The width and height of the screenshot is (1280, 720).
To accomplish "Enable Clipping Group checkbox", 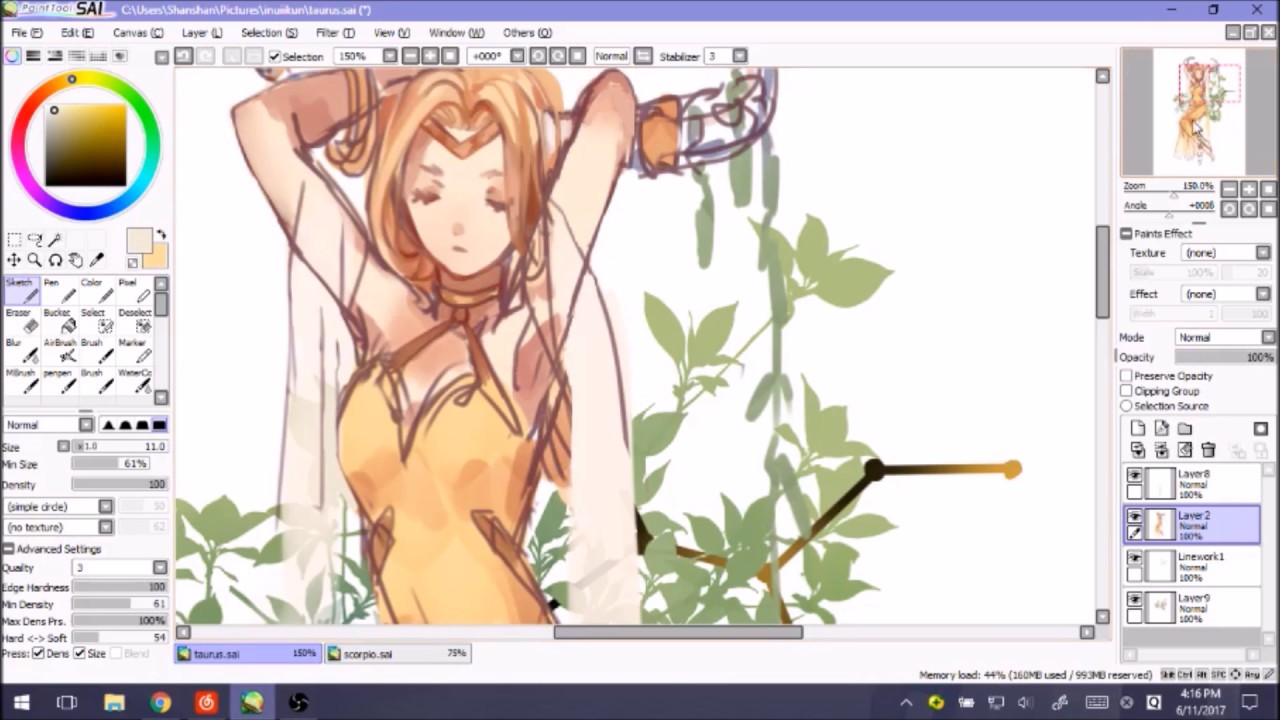I will [1126, 391].
